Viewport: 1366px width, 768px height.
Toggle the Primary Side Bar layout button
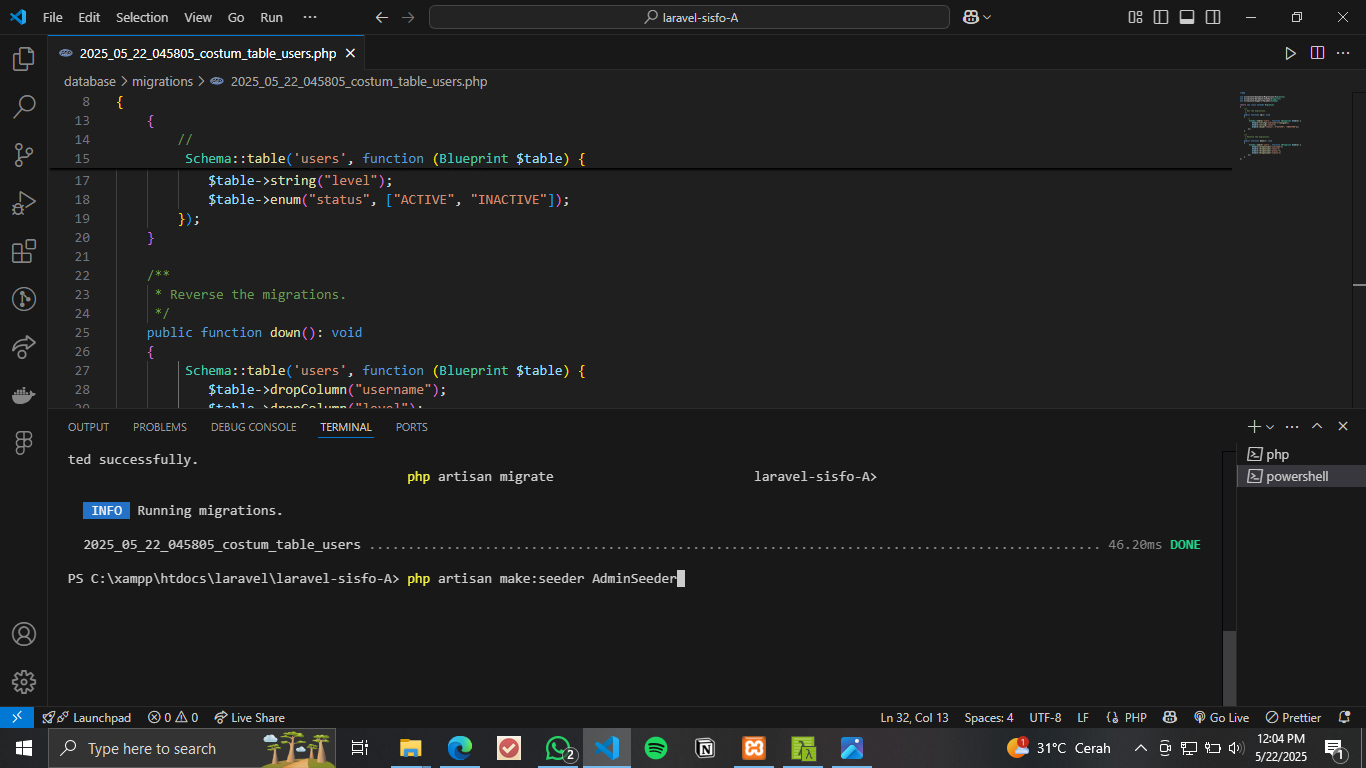pos(1161,17)
